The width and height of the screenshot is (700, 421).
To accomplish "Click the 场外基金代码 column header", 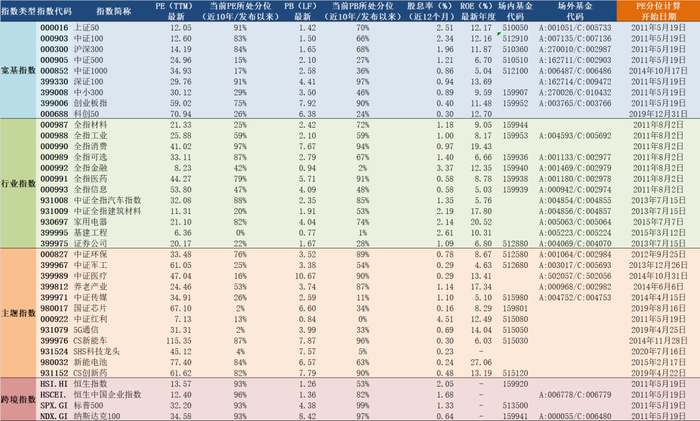I will (575, 11).
